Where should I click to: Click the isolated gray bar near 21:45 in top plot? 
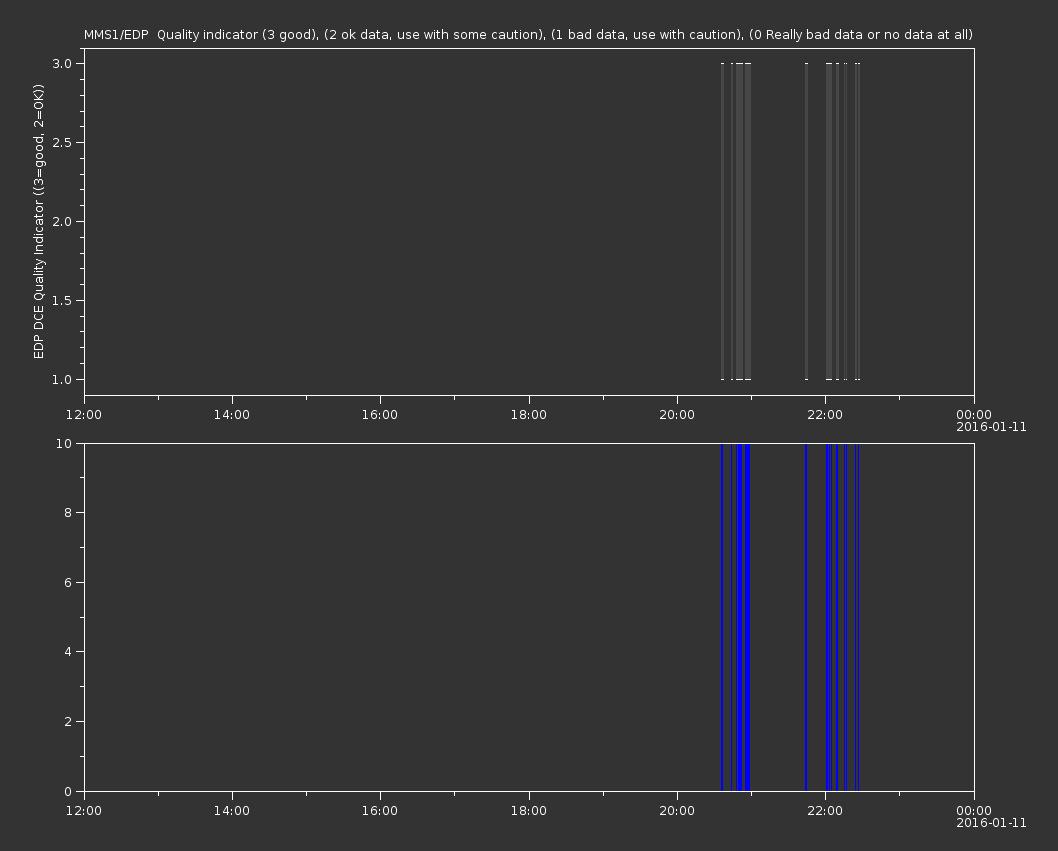coord(806,221)
